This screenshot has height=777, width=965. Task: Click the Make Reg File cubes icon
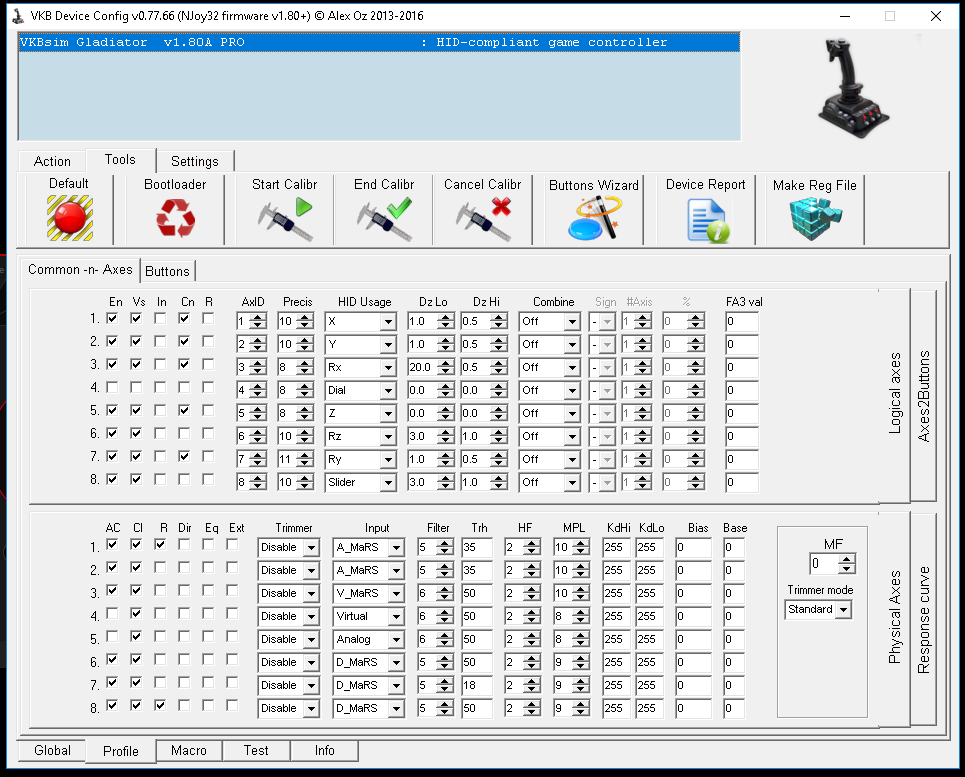815,218
